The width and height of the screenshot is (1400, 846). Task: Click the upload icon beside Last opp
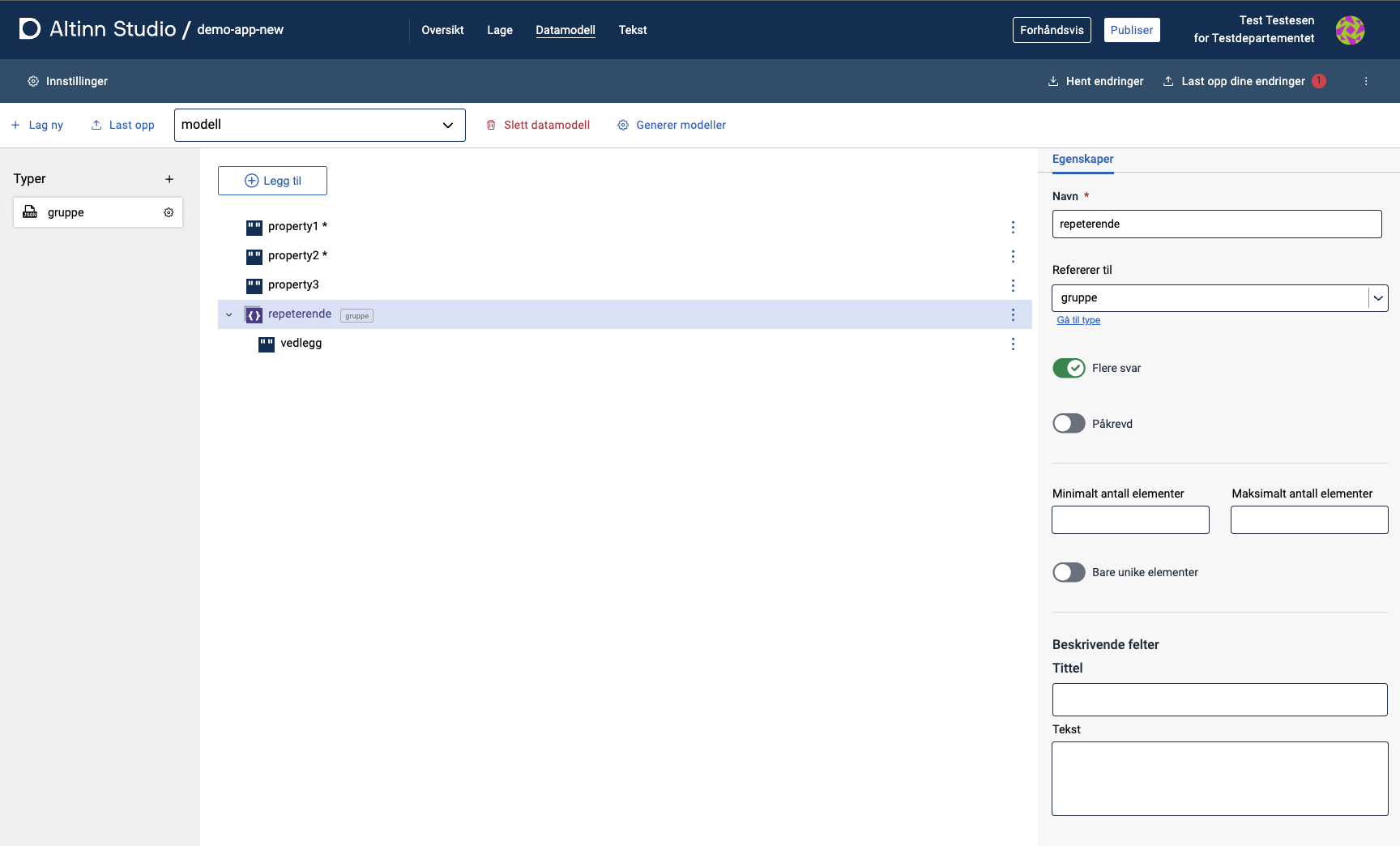tap(96, 125)
